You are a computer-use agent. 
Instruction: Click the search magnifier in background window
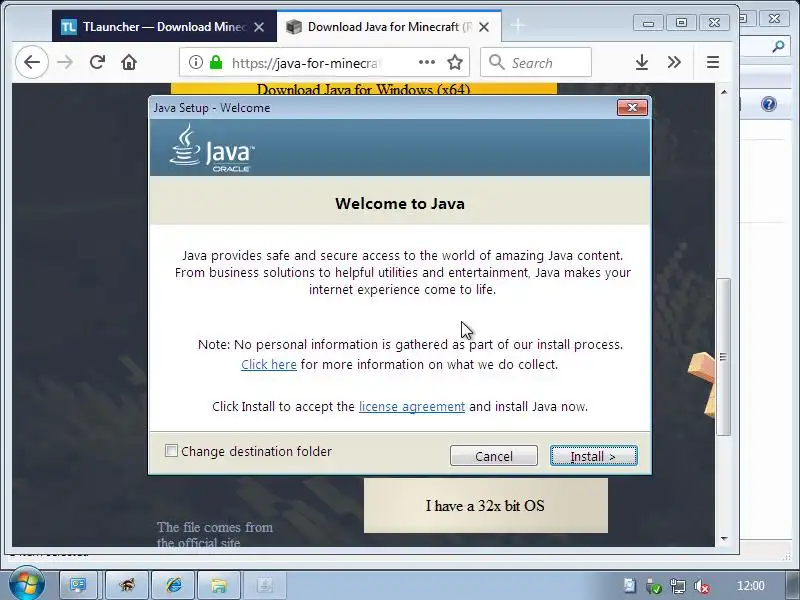click(x=778, y=46)
